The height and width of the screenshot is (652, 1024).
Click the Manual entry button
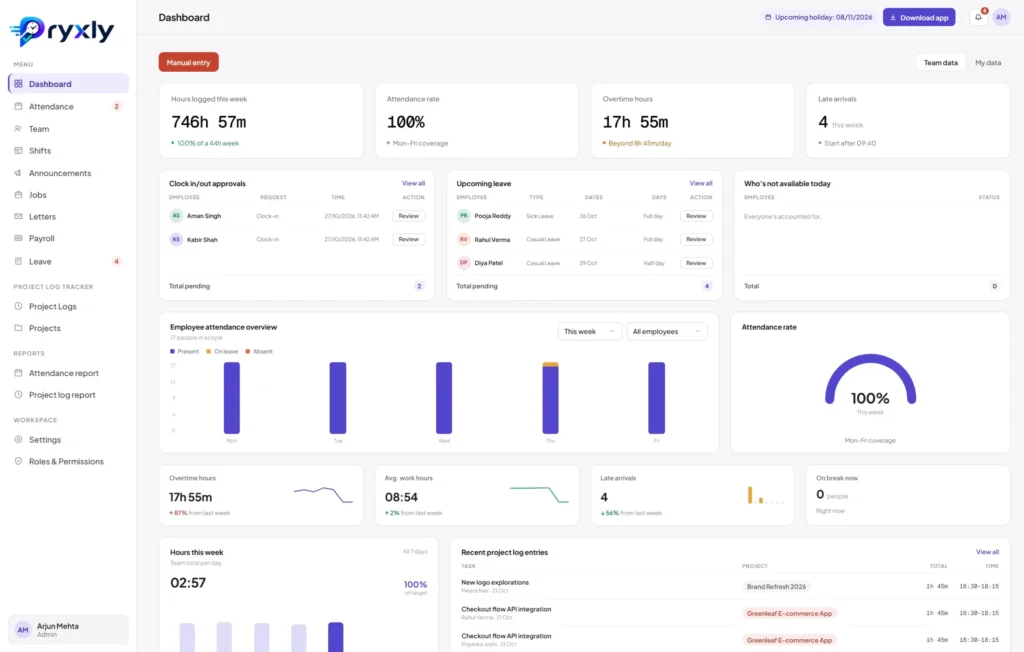188,62
